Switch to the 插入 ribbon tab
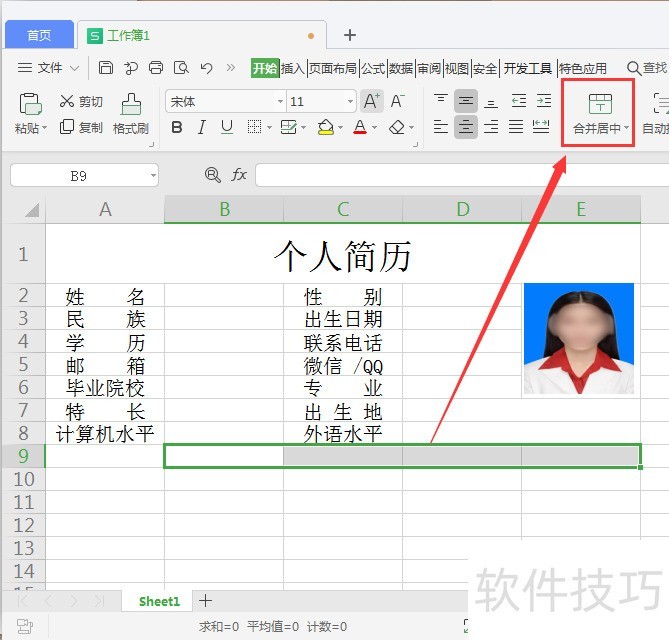 292,68
